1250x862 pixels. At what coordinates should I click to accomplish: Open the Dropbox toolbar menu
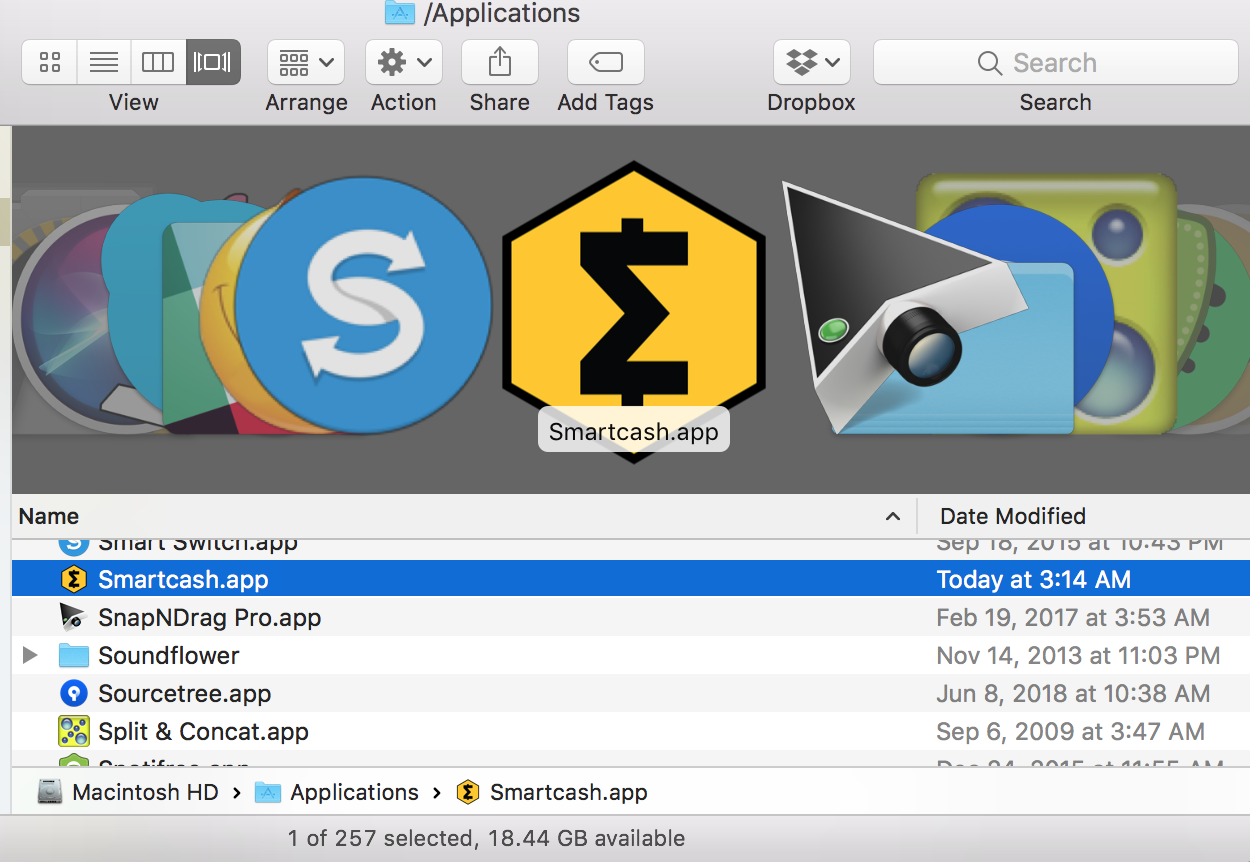tap(812, 63)
